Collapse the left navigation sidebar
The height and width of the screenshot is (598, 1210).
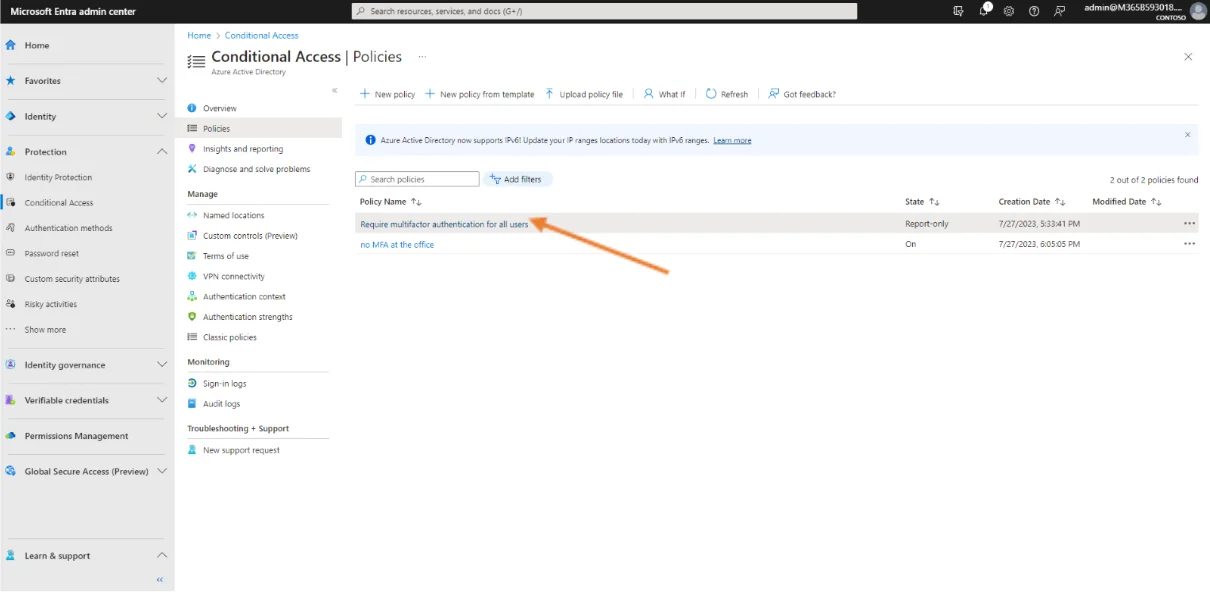160,580
